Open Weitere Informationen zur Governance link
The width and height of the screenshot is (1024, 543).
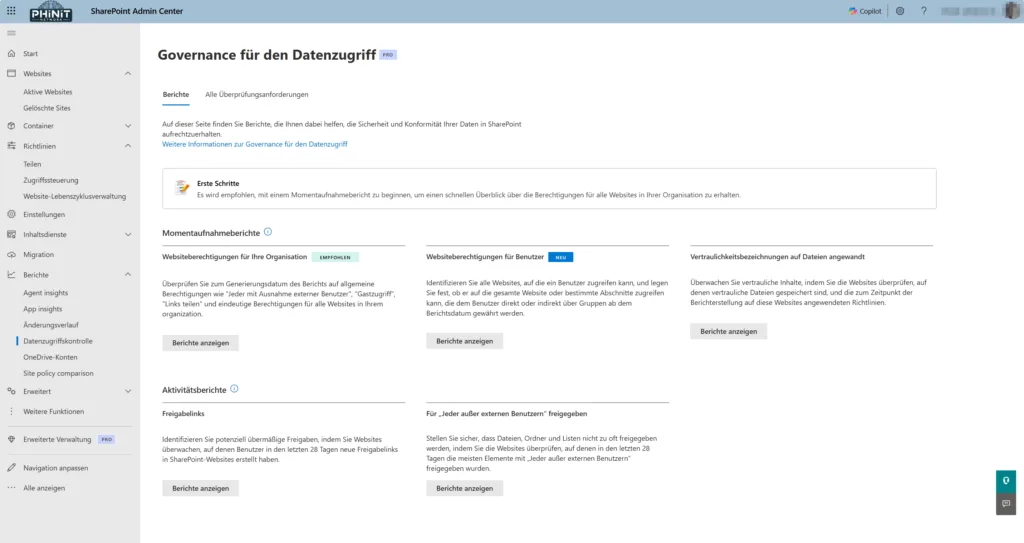254,144
